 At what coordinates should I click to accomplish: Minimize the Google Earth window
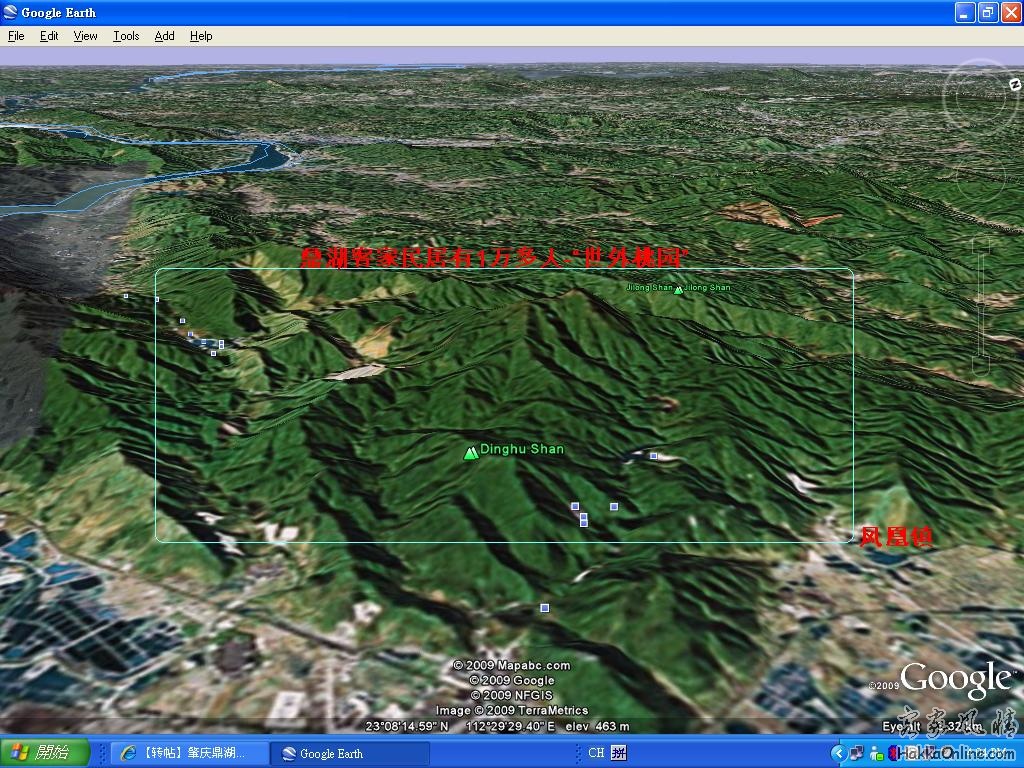965,12
